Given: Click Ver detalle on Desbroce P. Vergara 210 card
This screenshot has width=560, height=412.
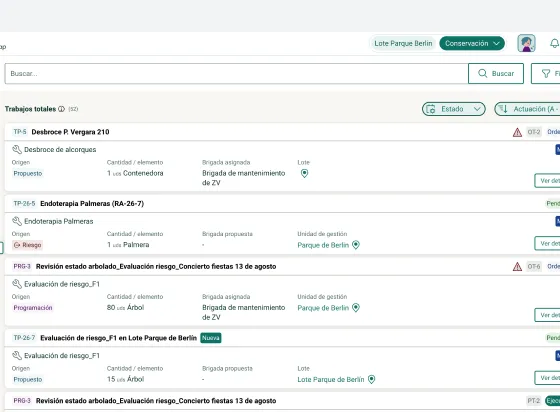Looking at the screenshot, I should pos(547,181).
